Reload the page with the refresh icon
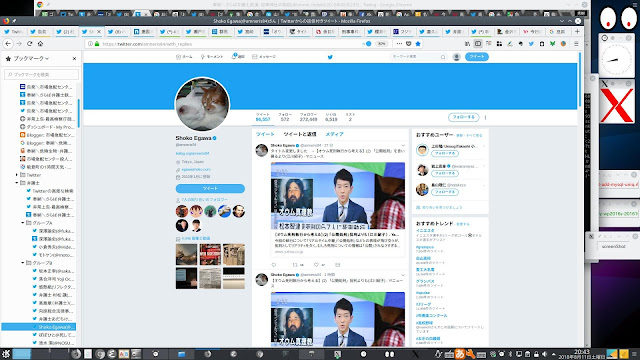Viewport: 640px width, 360px height. [x=29, y=44]
